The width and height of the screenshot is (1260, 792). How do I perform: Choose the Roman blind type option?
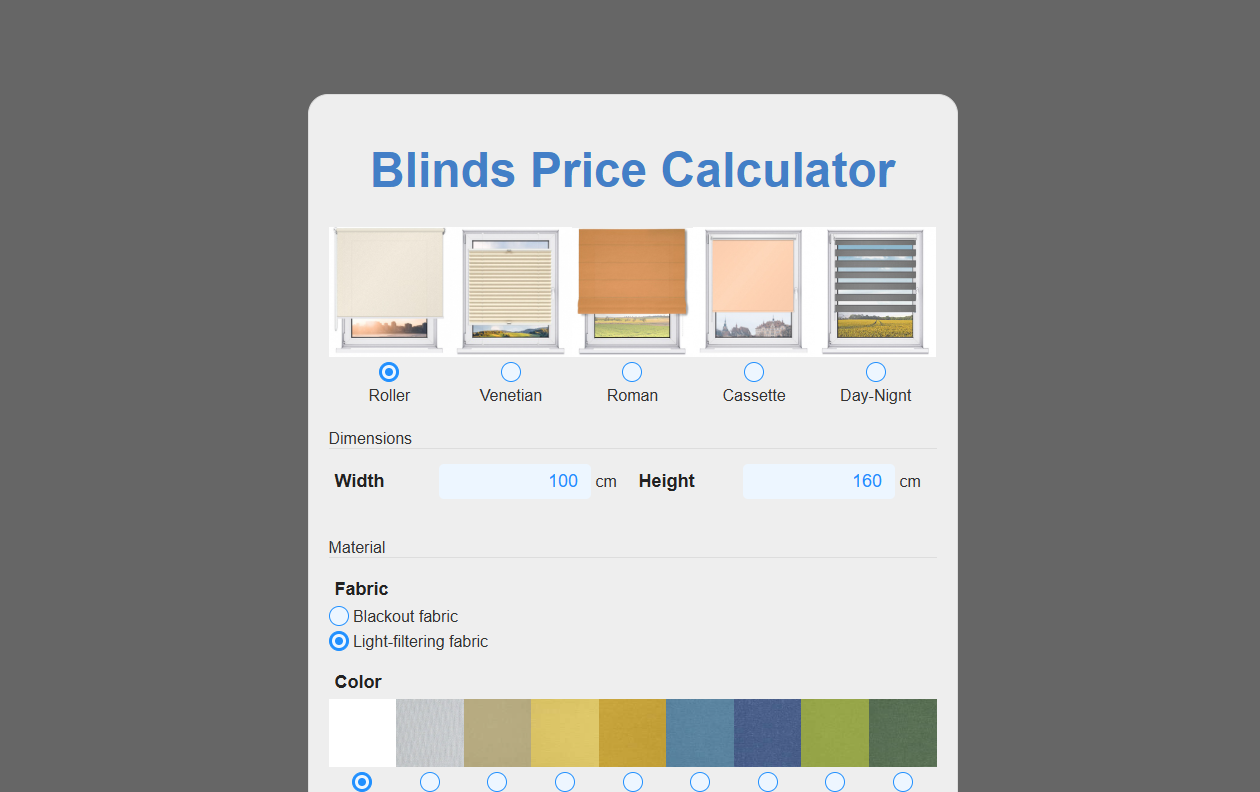coord(632,372)
